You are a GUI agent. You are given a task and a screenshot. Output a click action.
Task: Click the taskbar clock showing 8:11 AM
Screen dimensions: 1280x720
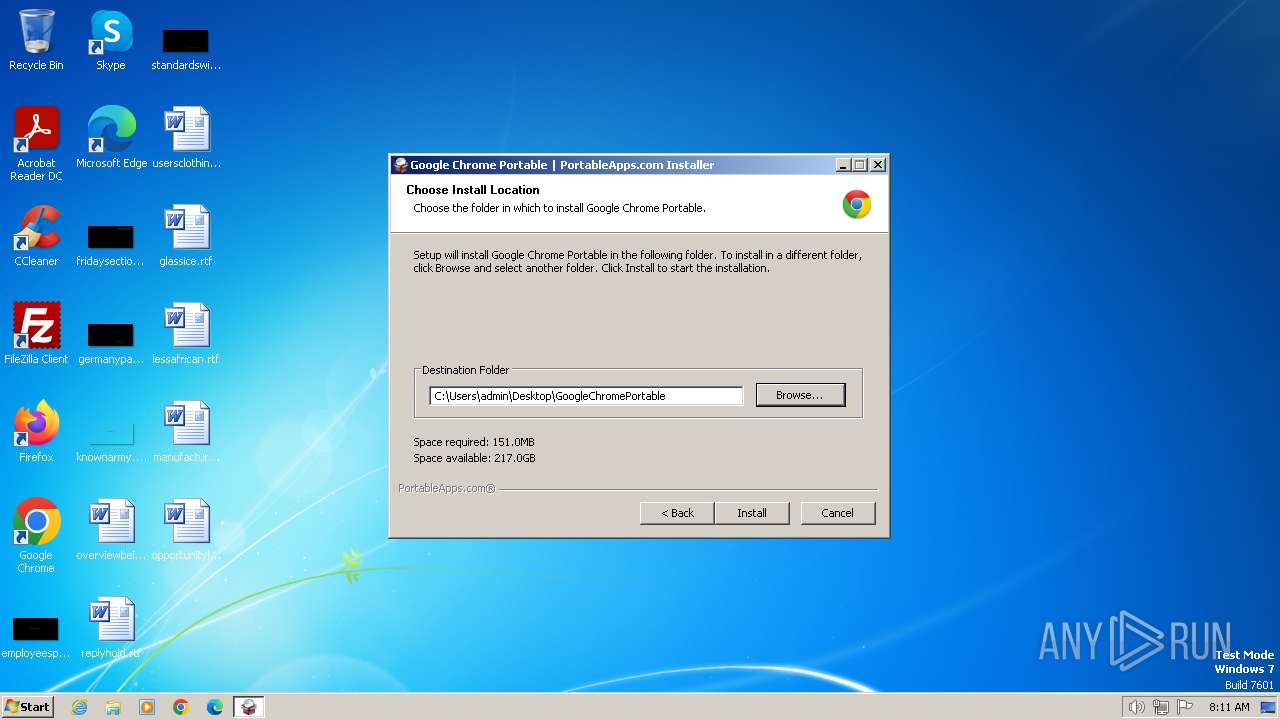coord(1229,707)
